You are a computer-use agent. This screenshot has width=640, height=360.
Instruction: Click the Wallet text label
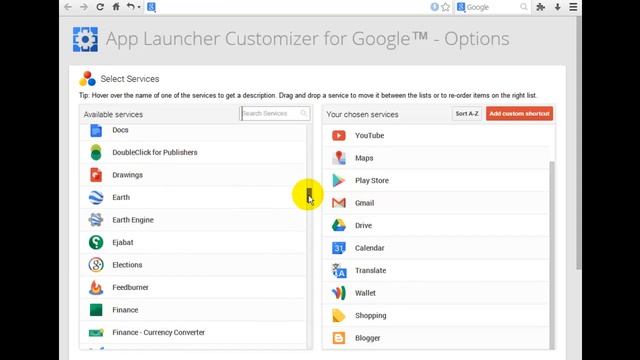[x=365, y=293]
